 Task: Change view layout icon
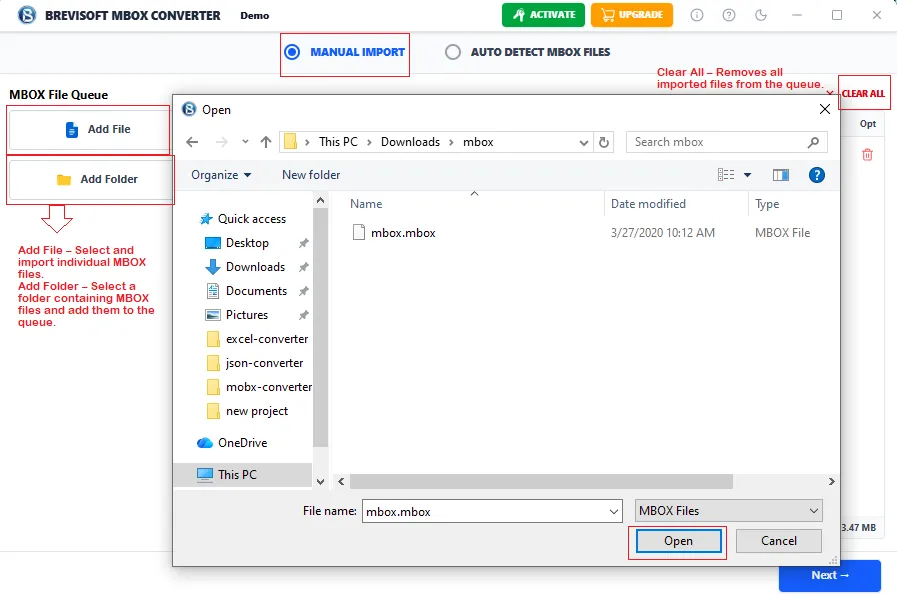726,175
